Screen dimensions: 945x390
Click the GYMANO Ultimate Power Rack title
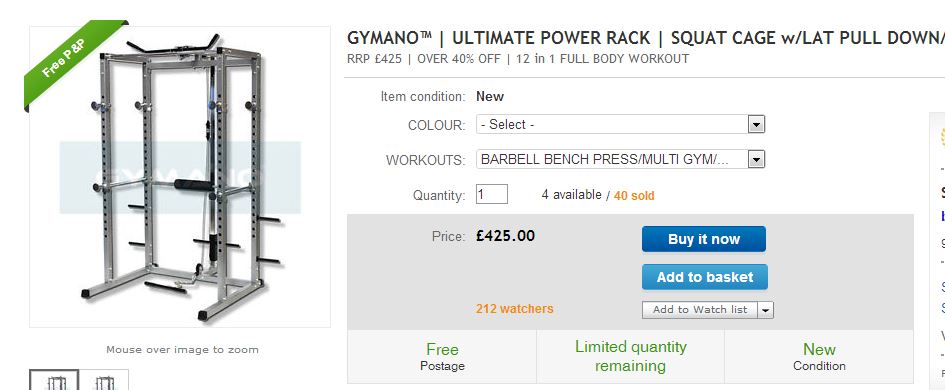click(x=645, y=38)
